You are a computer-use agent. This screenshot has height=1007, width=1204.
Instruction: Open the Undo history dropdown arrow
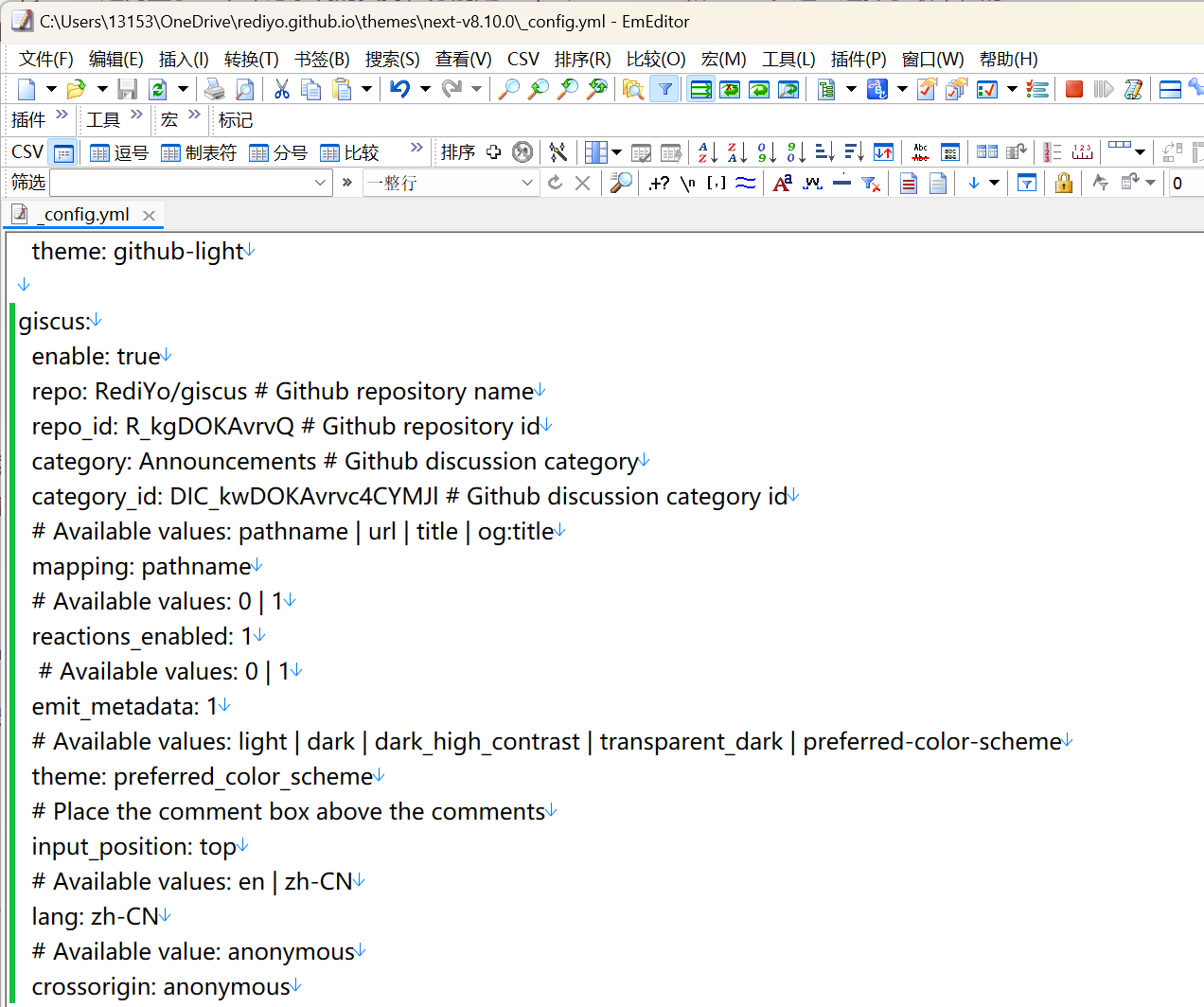pos(425,89)
